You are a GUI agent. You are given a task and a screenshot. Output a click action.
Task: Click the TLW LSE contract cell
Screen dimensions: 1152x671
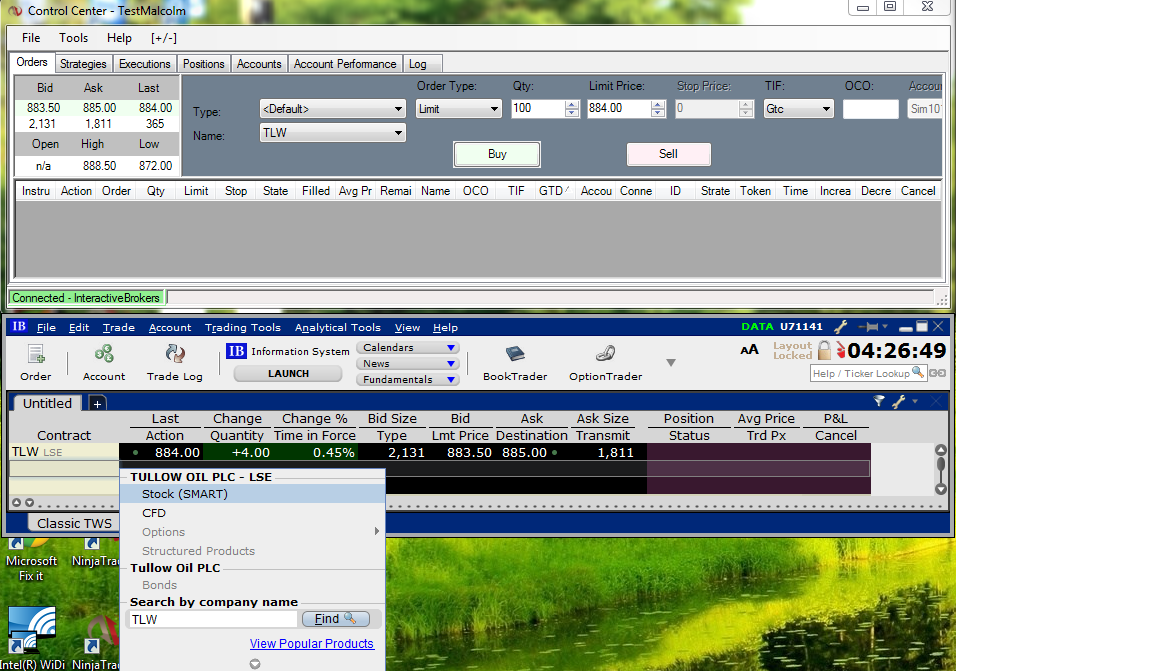pyautogui.click(x=64, y=452)
